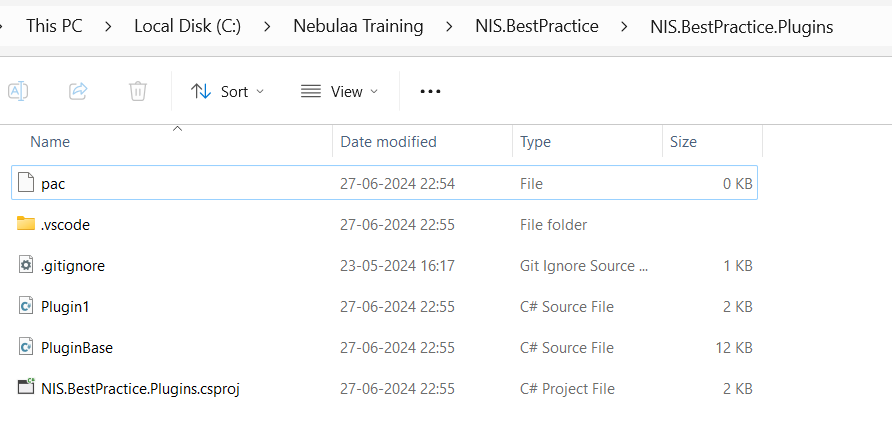Sort by Date modified column header

388,142
